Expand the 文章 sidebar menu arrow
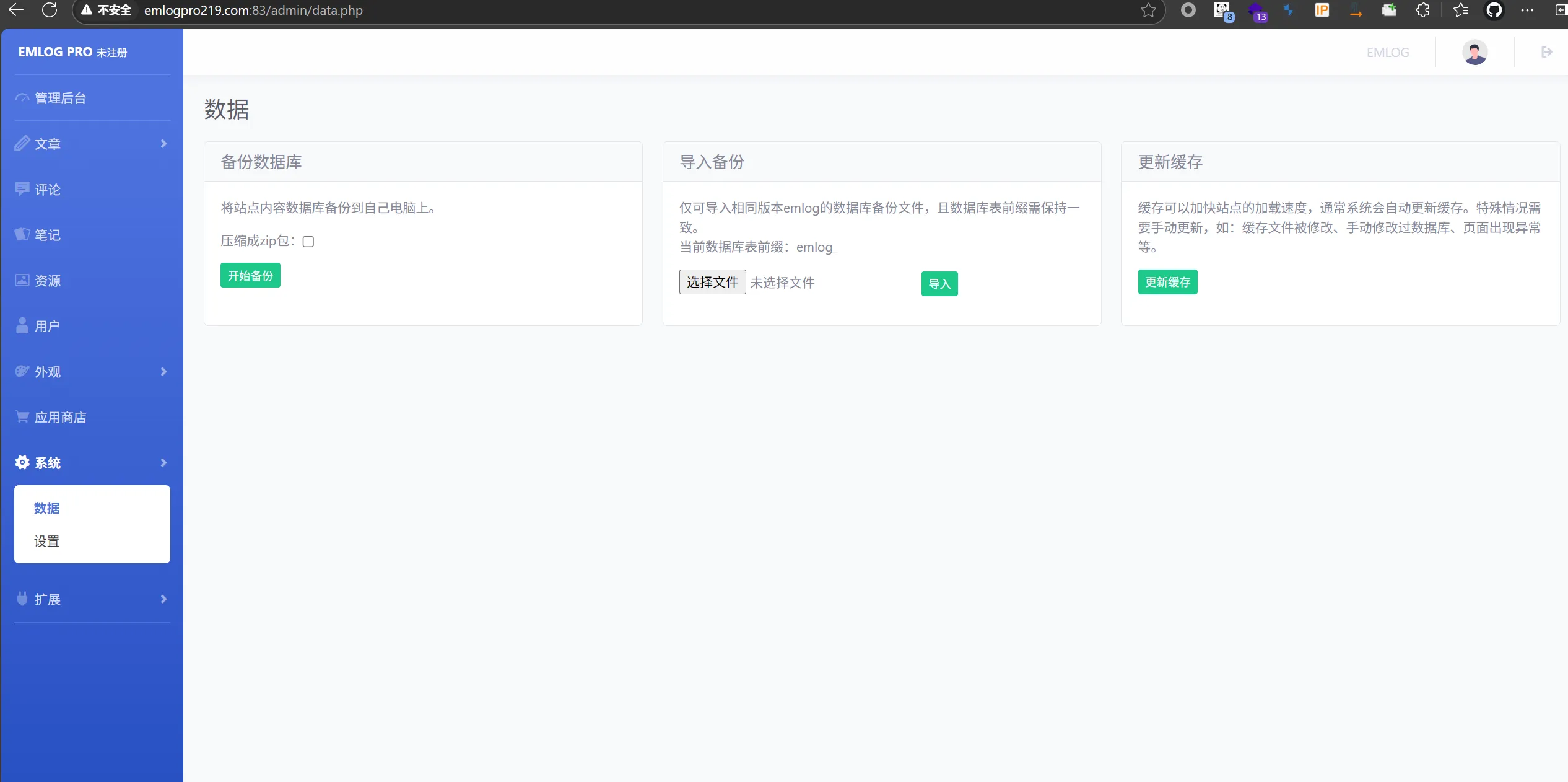Image resolution: width=1568 pixels, height=782 pixels. click(163, 144)
